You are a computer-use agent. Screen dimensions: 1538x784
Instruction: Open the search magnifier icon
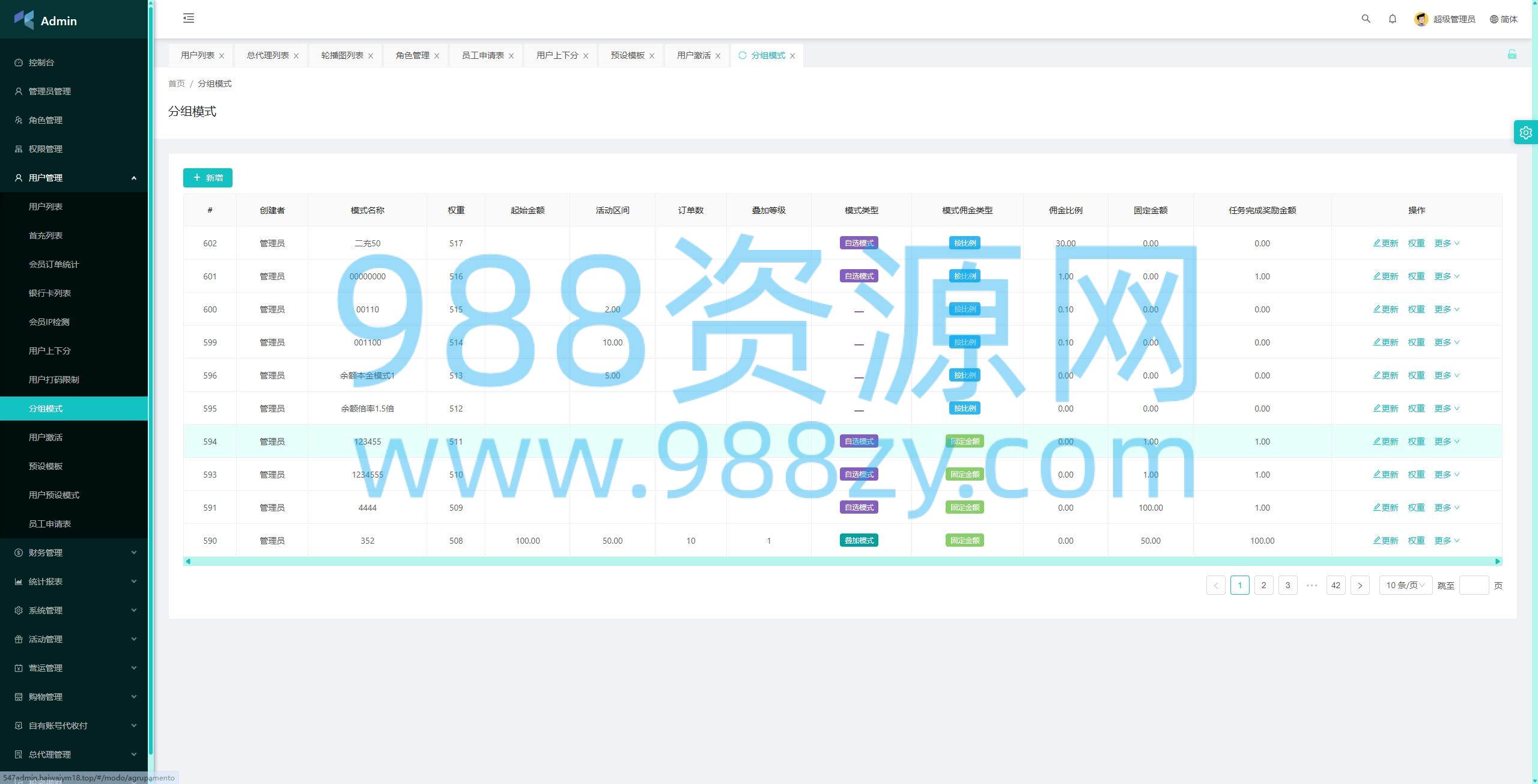click(1366, 19)
